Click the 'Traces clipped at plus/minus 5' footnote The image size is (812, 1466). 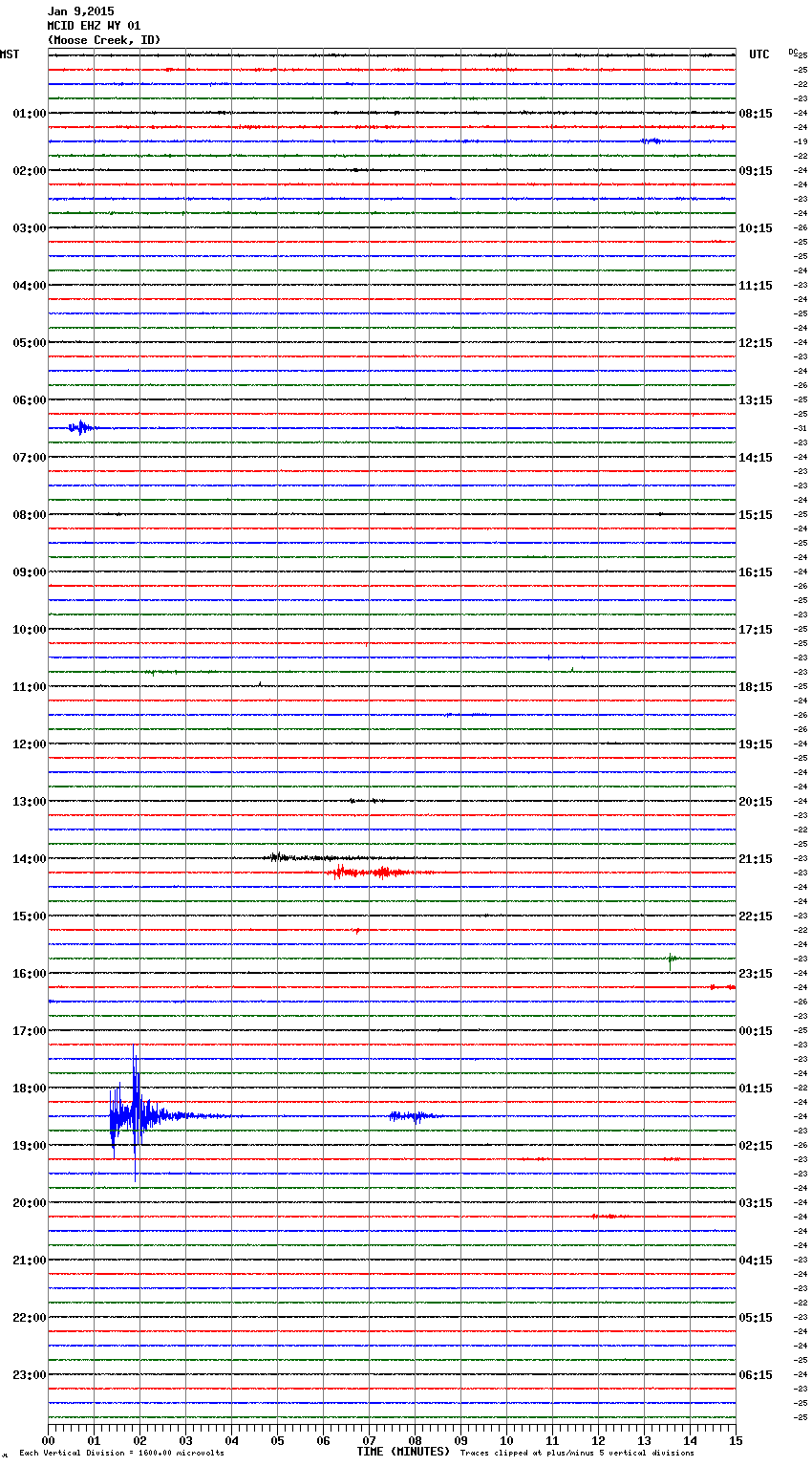[x=577, y=1454]
